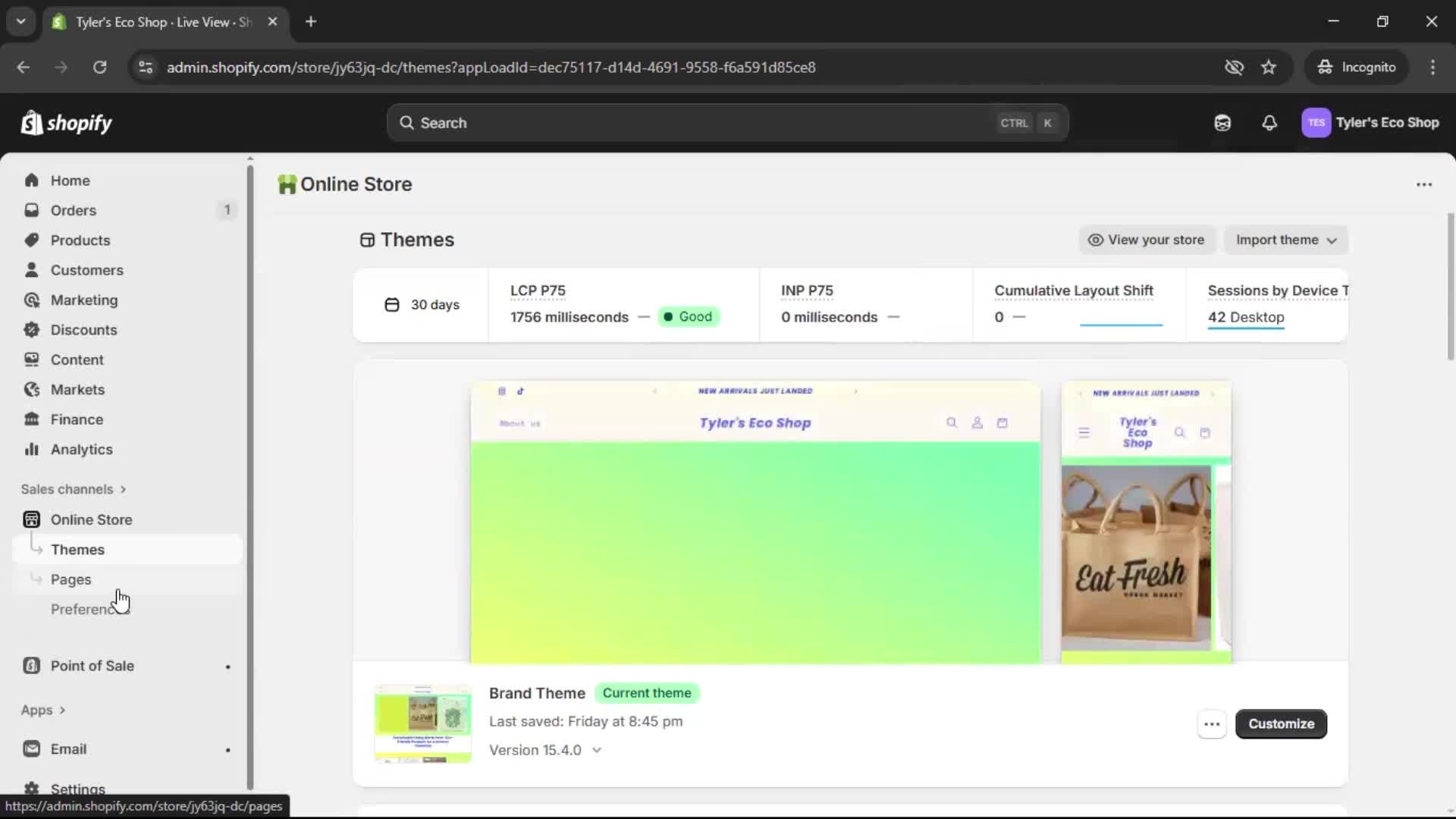Toggle the bookmark star in address bar
The height and width of the screenshot is (819, 1456).
[x=1269, y=67]
